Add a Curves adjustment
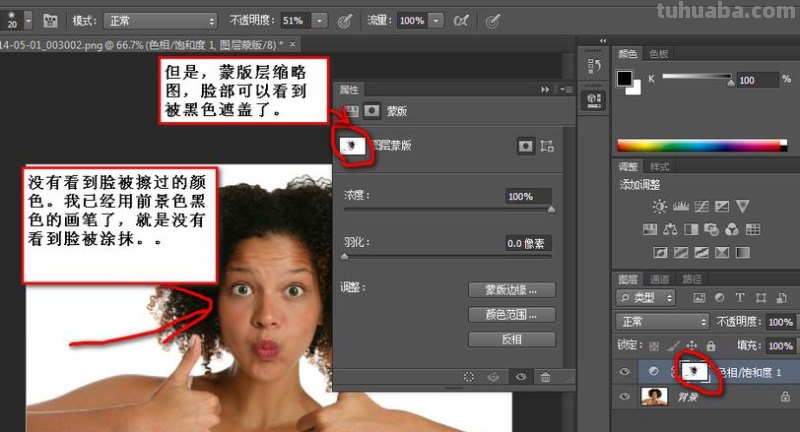The height and width of the screenshot is (432, 800). 702,207
